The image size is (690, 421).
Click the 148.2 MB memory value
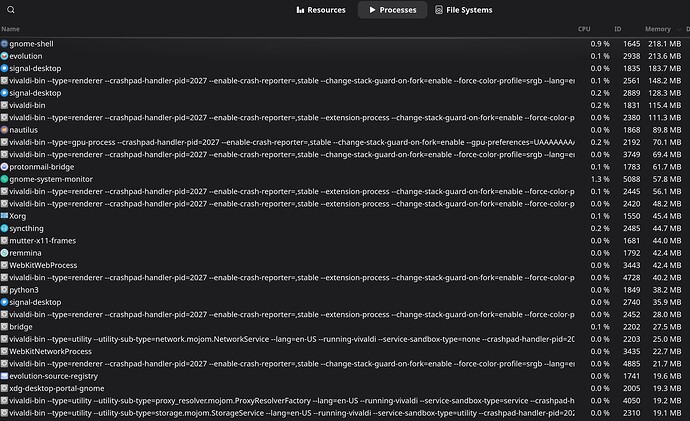[664, 81]
